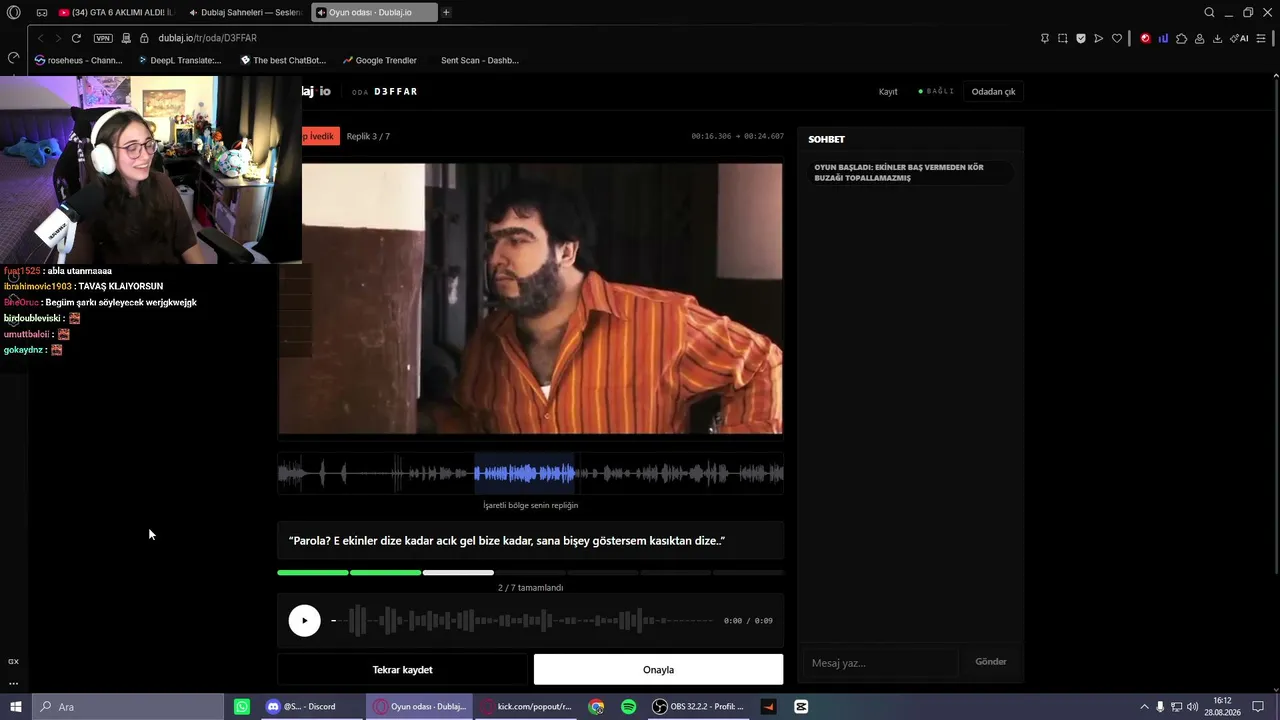Click the Odadan çık button
The image size is (1280, 720).
pos(993,92)
